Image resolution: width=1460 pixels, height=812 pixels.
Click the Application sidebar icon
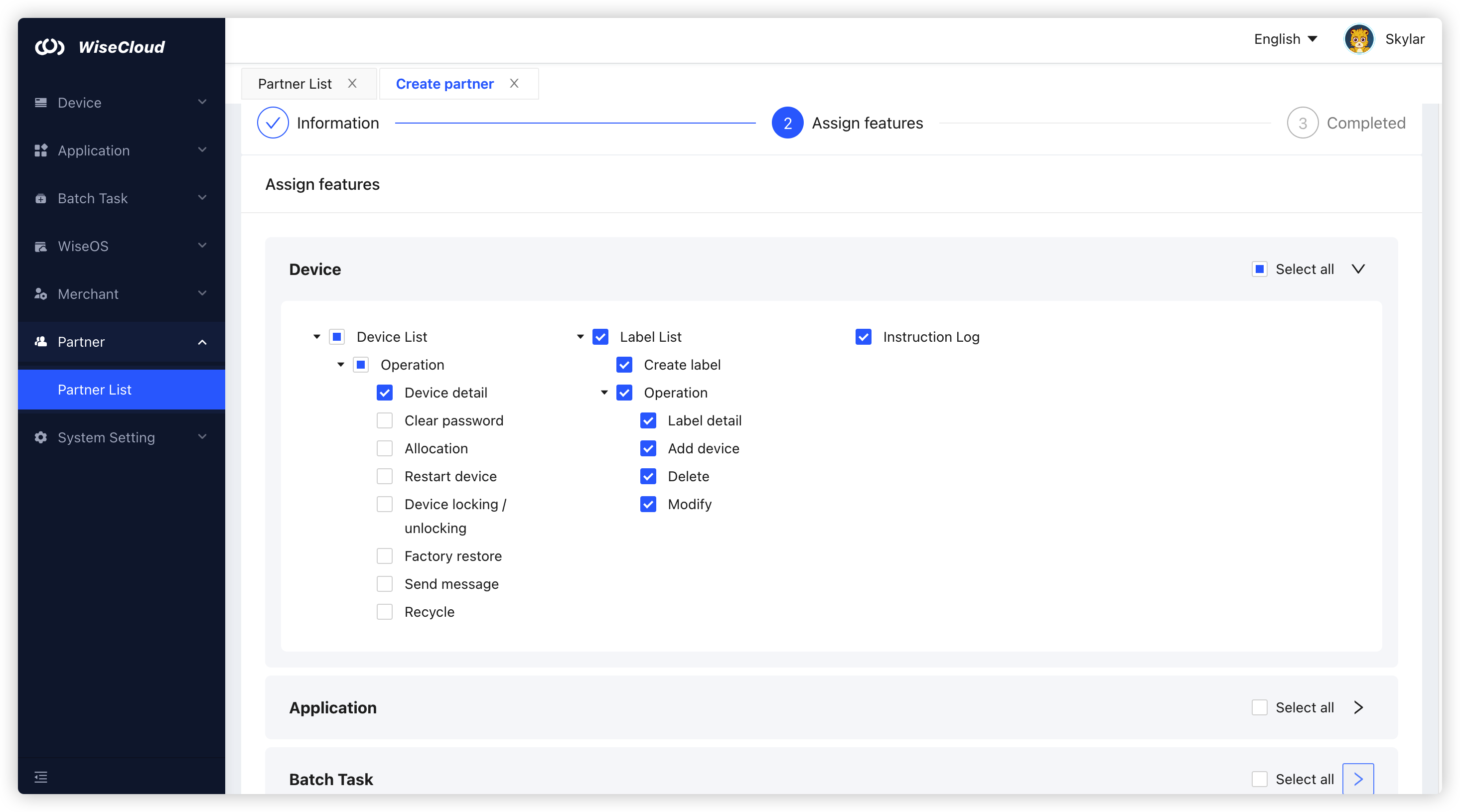41,150
